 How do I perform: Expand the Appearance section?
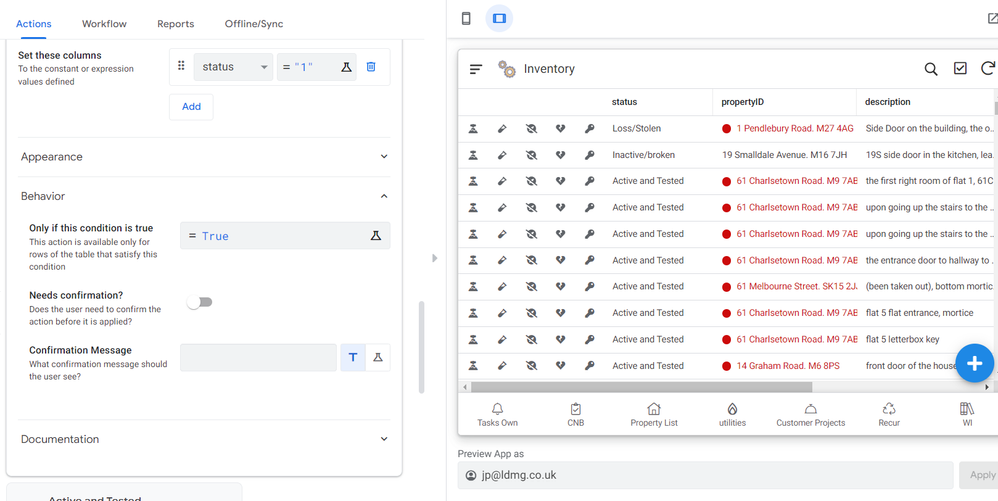tap(204, 157)
